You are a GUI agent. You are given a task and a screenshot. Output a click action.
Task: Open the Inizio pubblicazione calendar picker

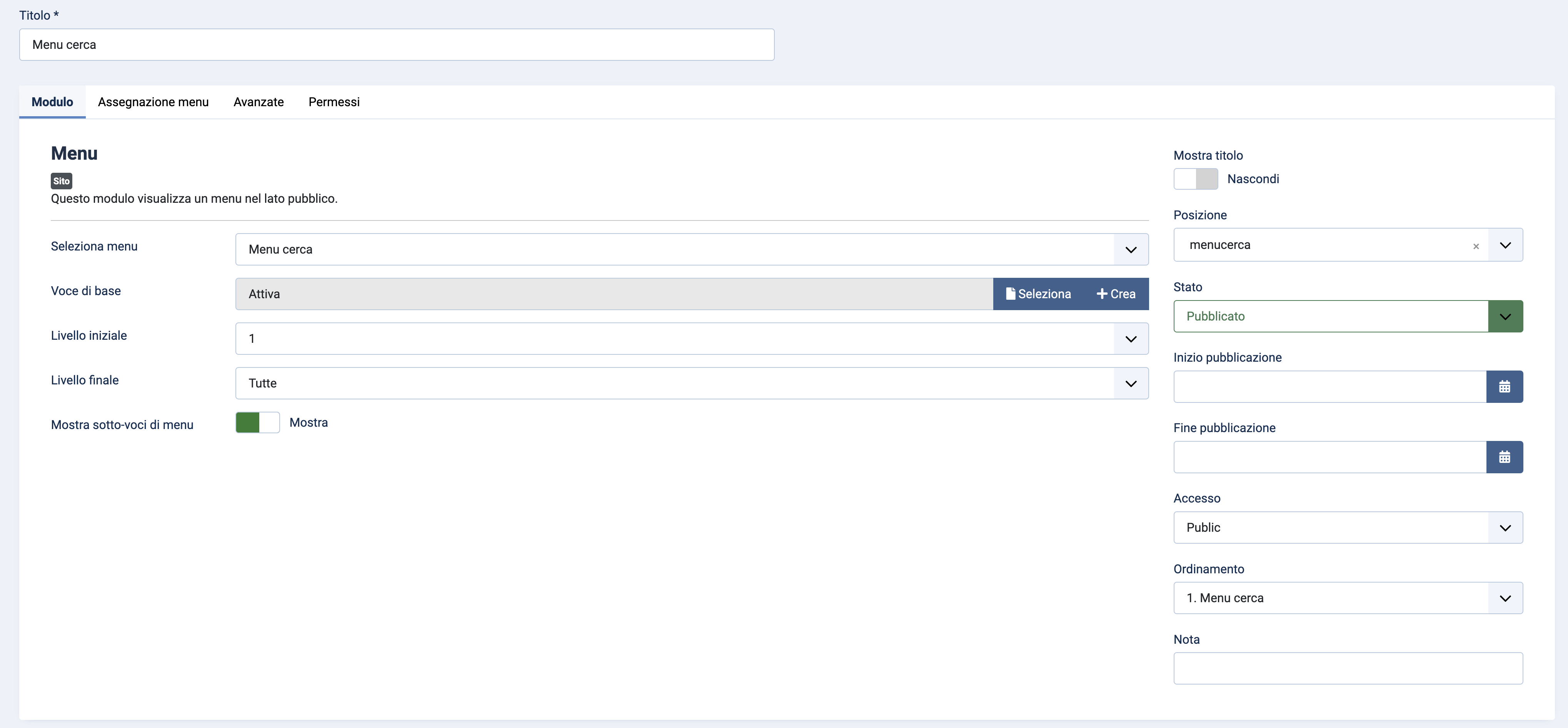pos(1504,387)
